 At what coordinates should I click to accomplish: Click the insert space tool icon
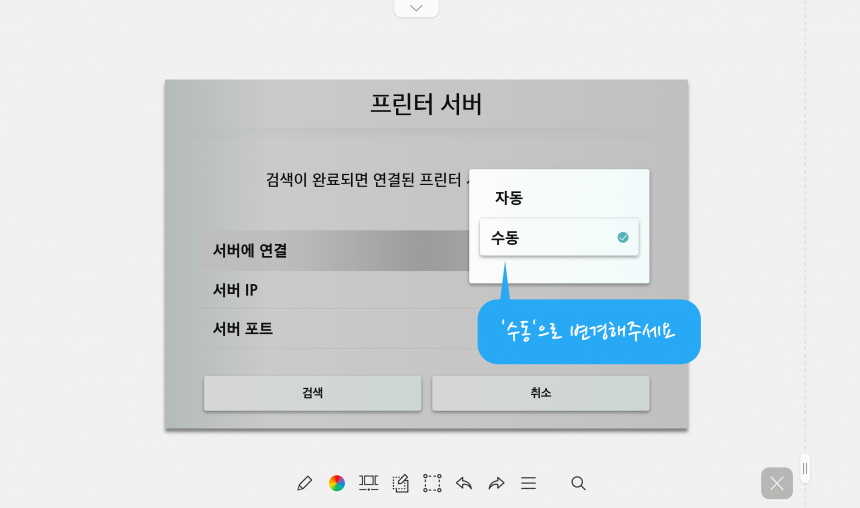pos(369,483)
